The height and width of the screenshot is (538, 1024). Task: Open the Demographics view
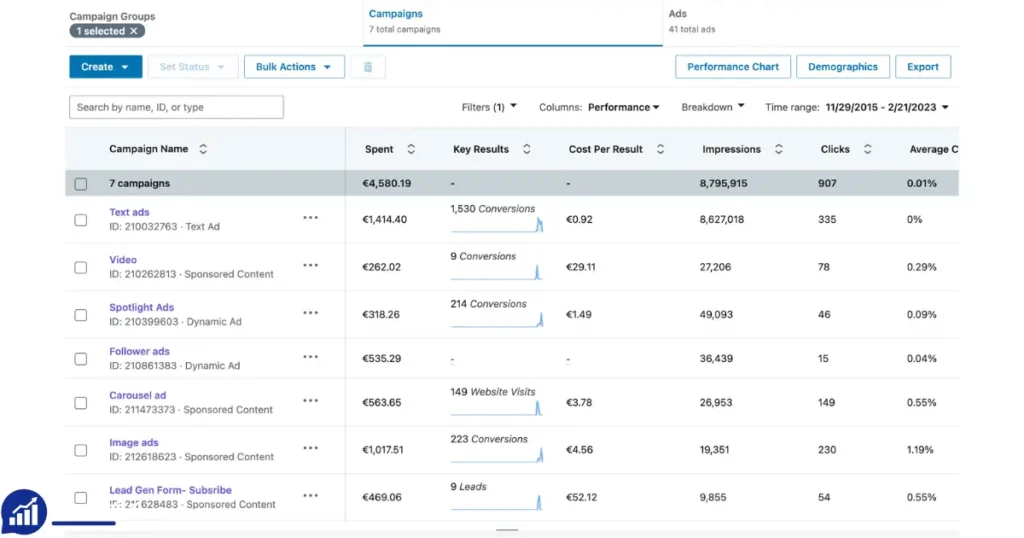point(842,67)
